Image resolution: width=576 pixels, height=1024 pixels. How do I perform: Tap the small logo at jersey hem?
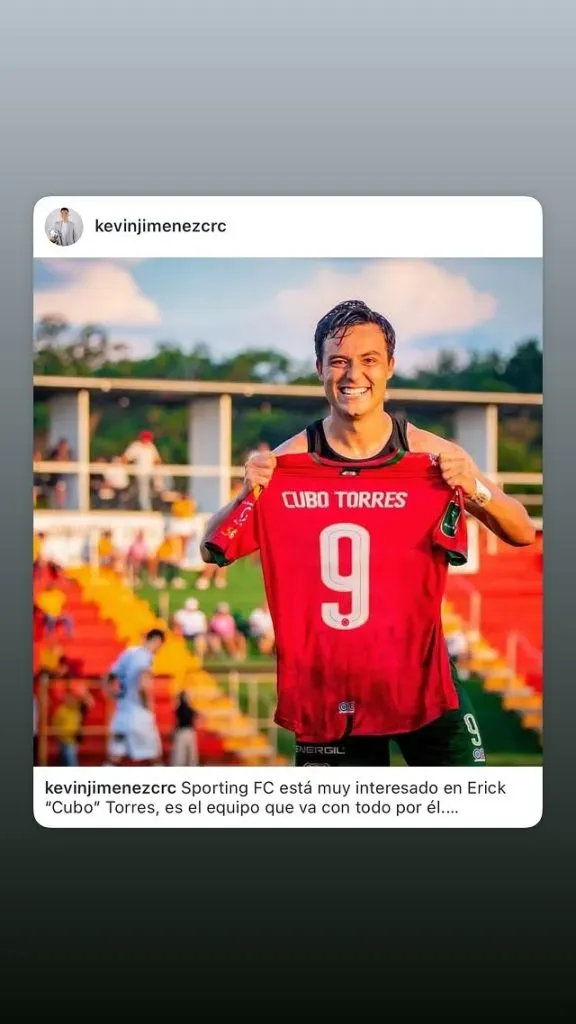pyautogui.click(x=346, y=707)
